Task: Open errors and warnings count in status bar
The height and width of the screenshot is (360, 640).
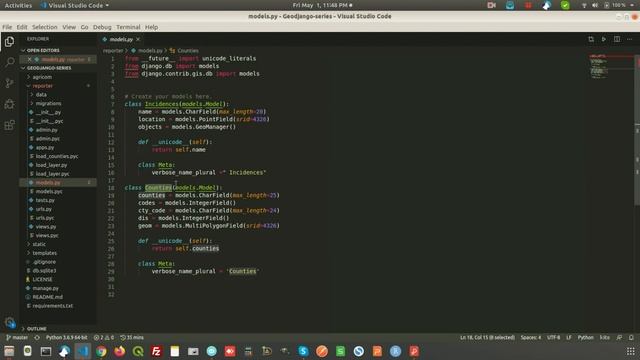Action: [x=104, y=338]
